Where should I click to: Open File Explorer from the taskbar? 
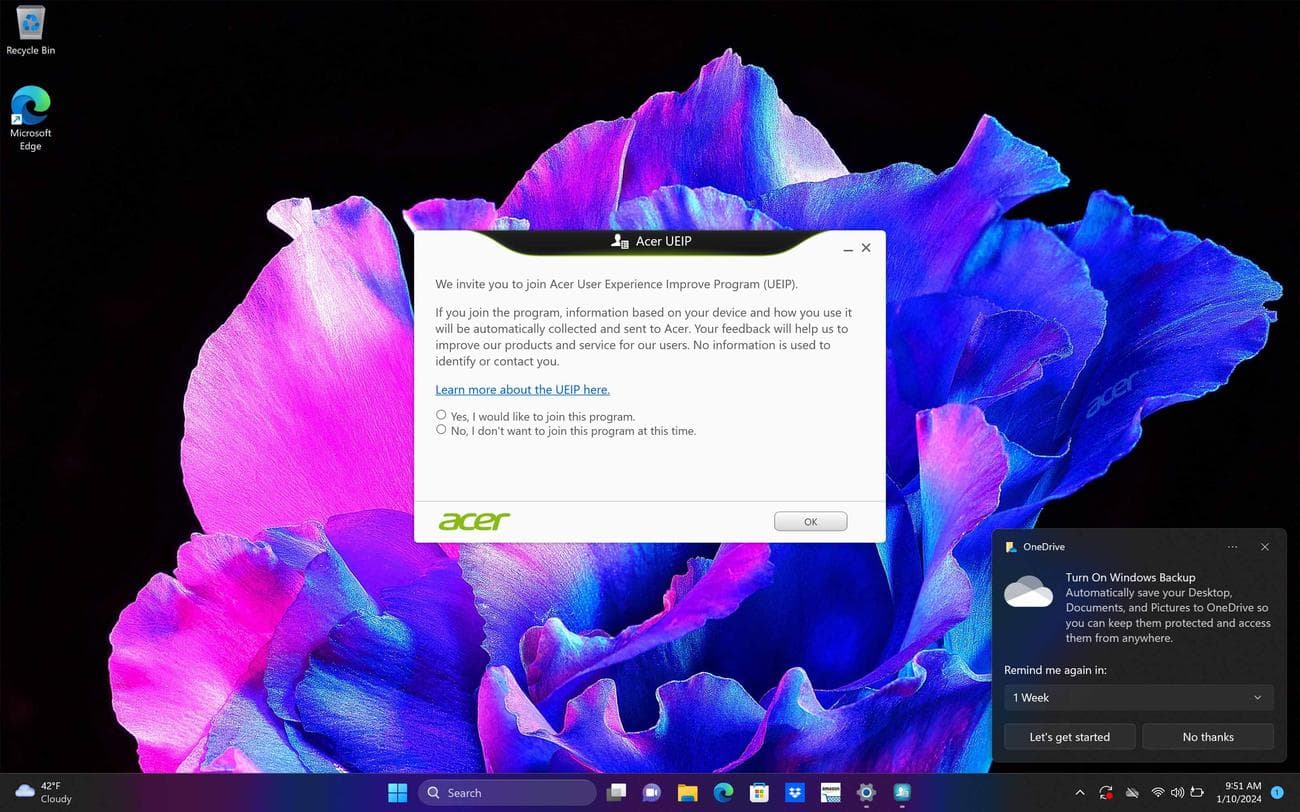click(x=686, y=792)
